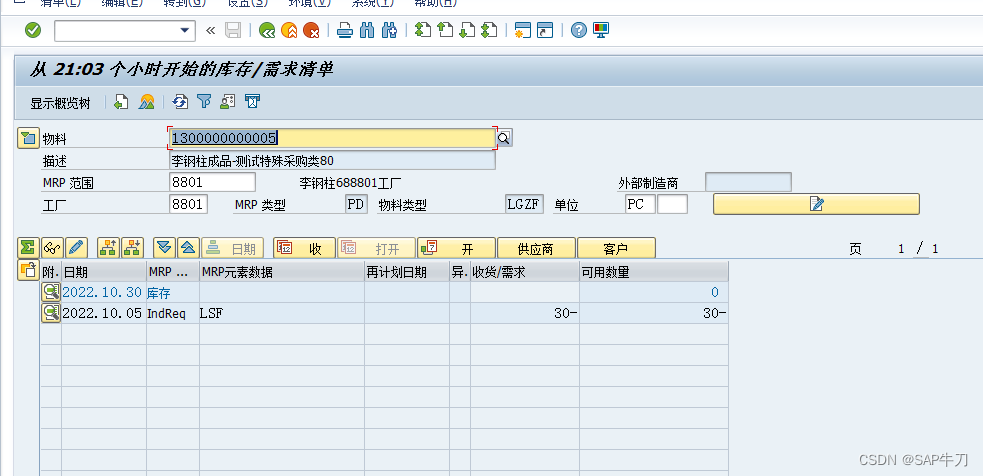
Task: Click the 可用数量 column header
Action: pyautogui.click(x=653, y=272)
